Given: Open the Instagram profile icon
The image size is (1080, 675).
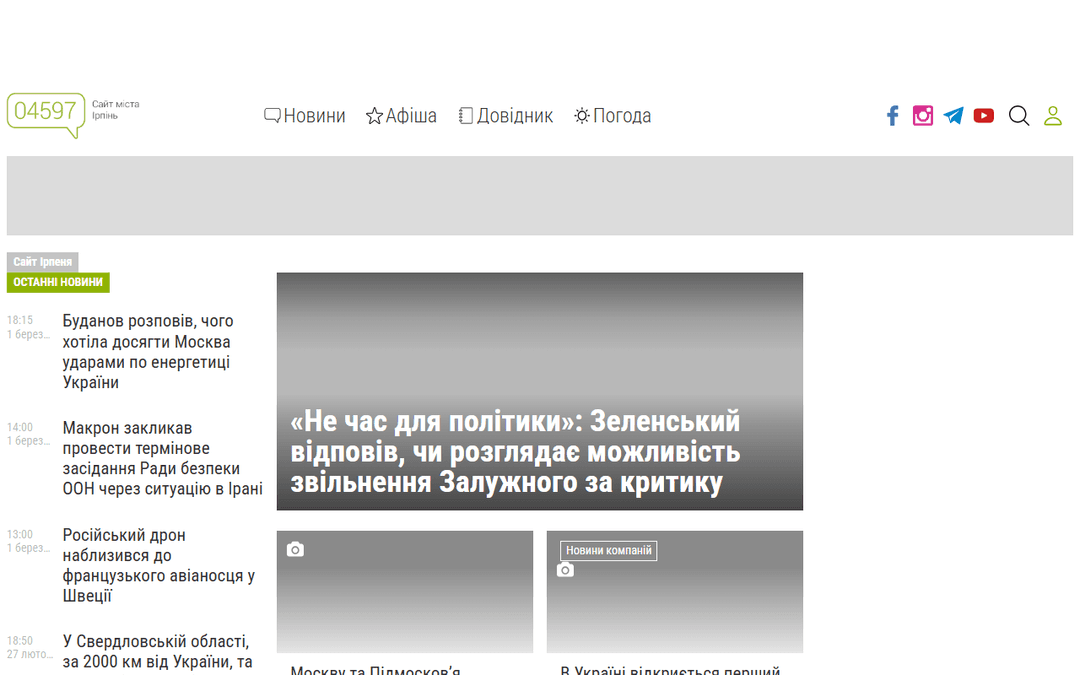Looking at the screenshot, I should pyautogui.click(x=923, y=116).
